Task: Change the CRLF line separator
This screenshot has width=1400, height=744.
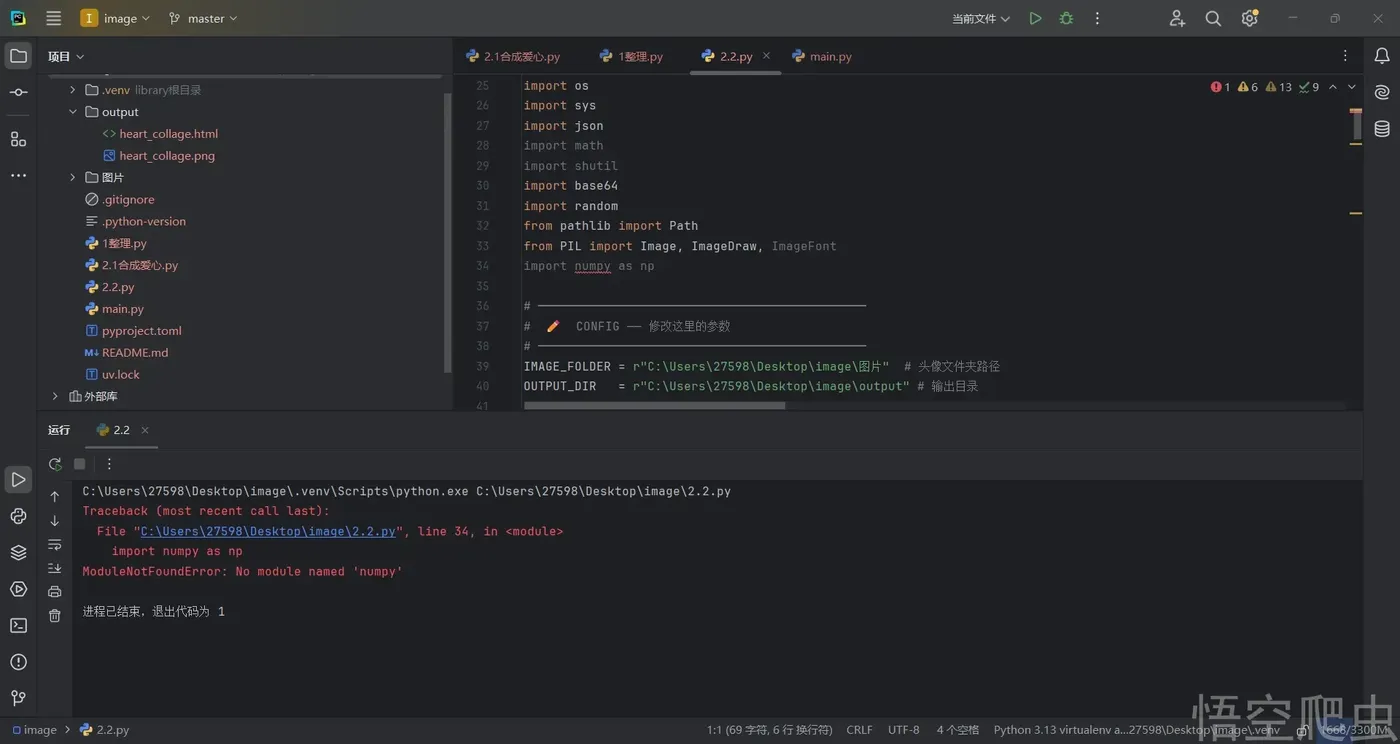Action: (x=859, y=730)
